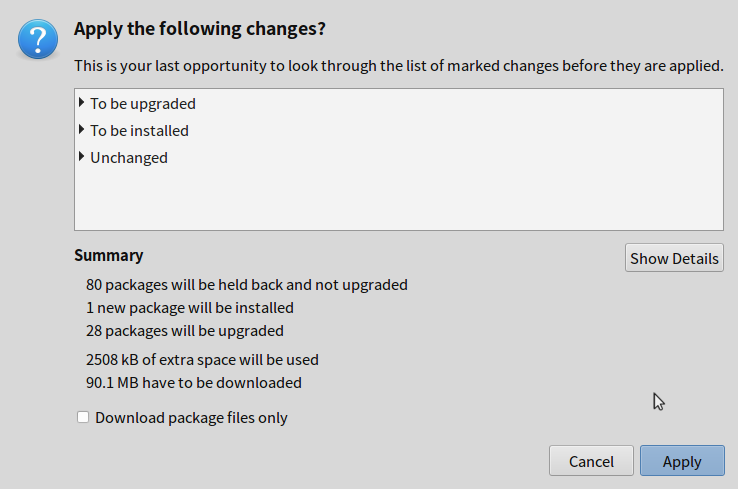Enable the Download package files only checkbox
The height and width of the screenshot is (489, 738).
(x=83, y=417)
